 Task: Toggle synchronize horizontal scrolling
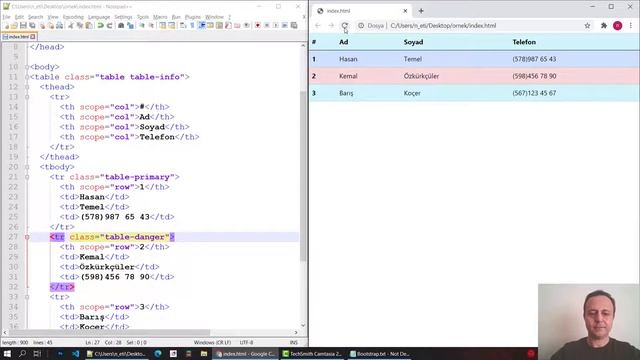(171, 26)
